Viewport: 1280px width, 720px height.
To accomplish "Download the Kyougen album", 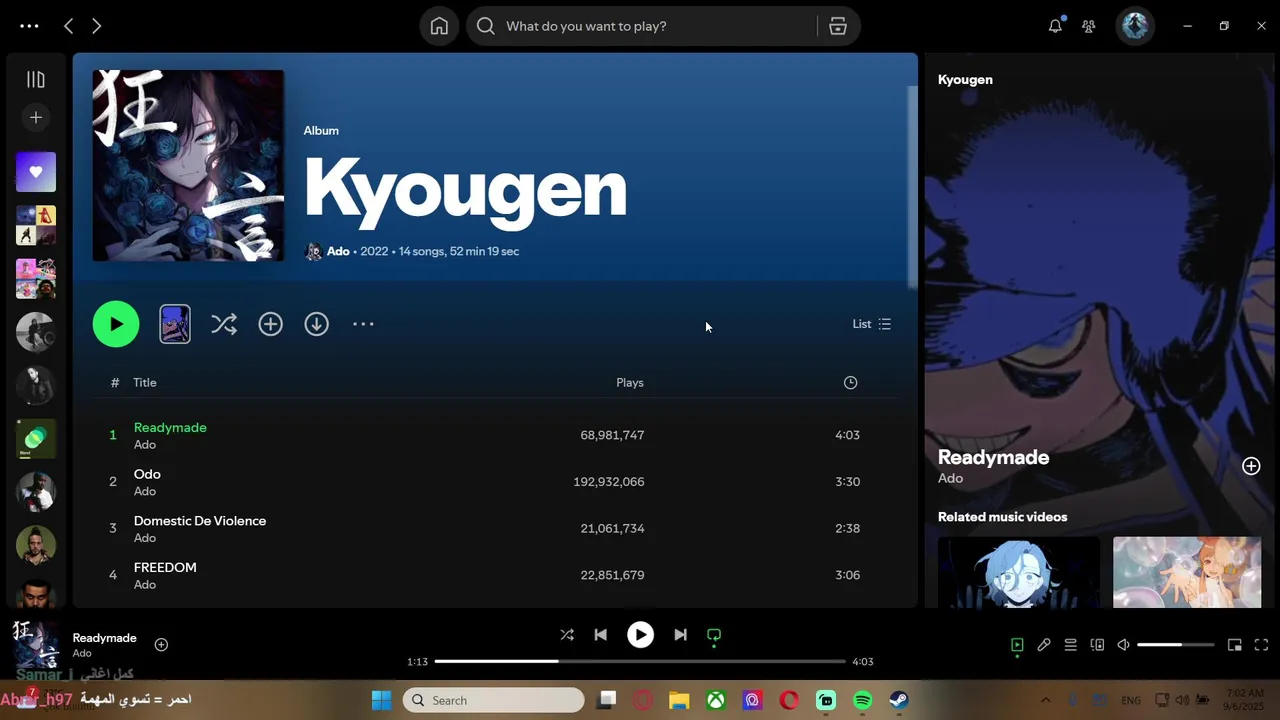I will pyautogui.click(x=316, y=324).
